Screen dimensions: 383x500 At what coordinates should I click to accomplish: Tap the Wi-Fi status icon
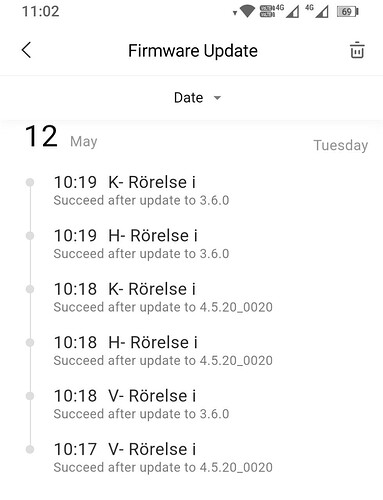pyautogui.click(x=247, y=11)
